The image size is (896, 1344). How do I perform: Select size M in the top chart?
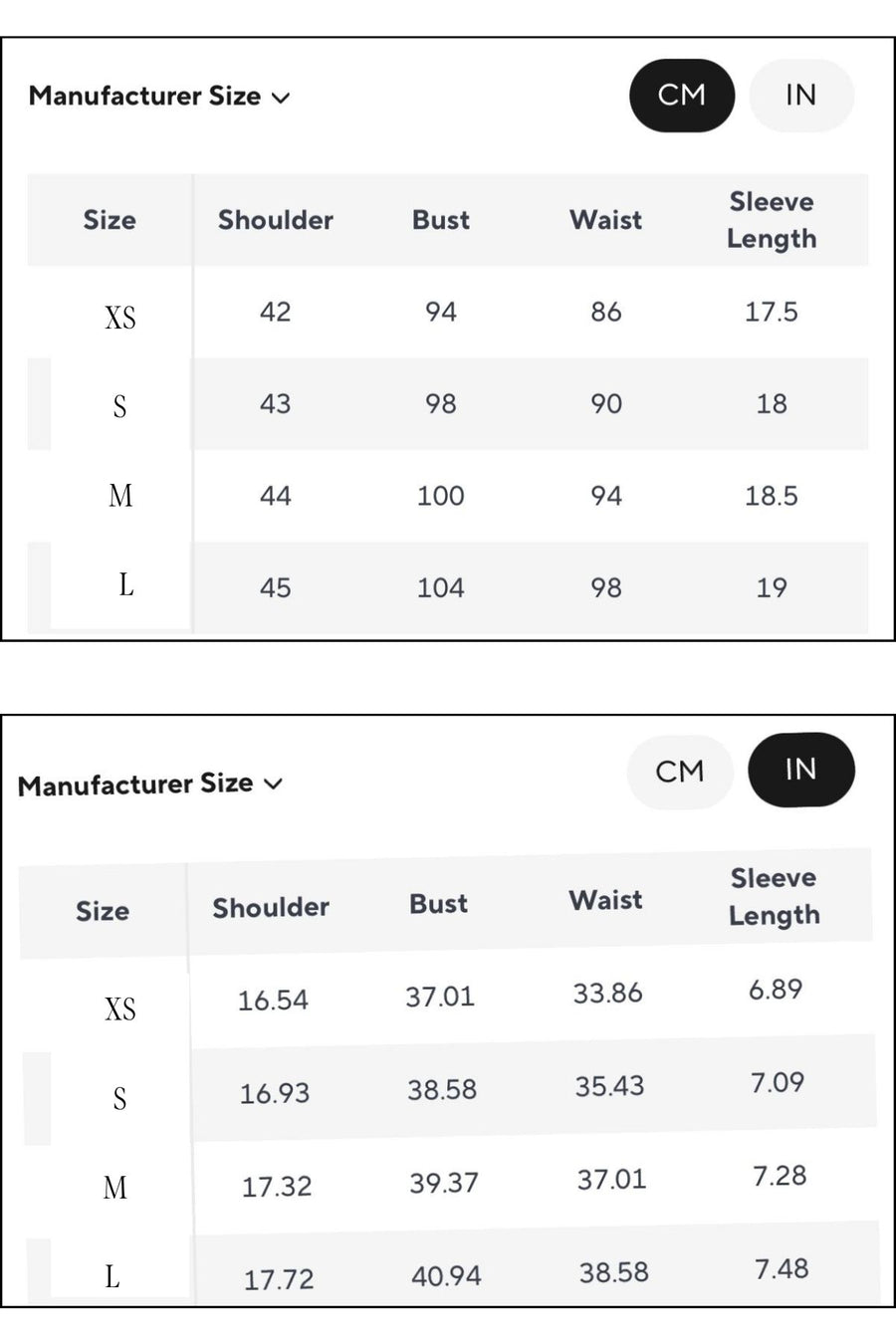(x=119, y=496)
